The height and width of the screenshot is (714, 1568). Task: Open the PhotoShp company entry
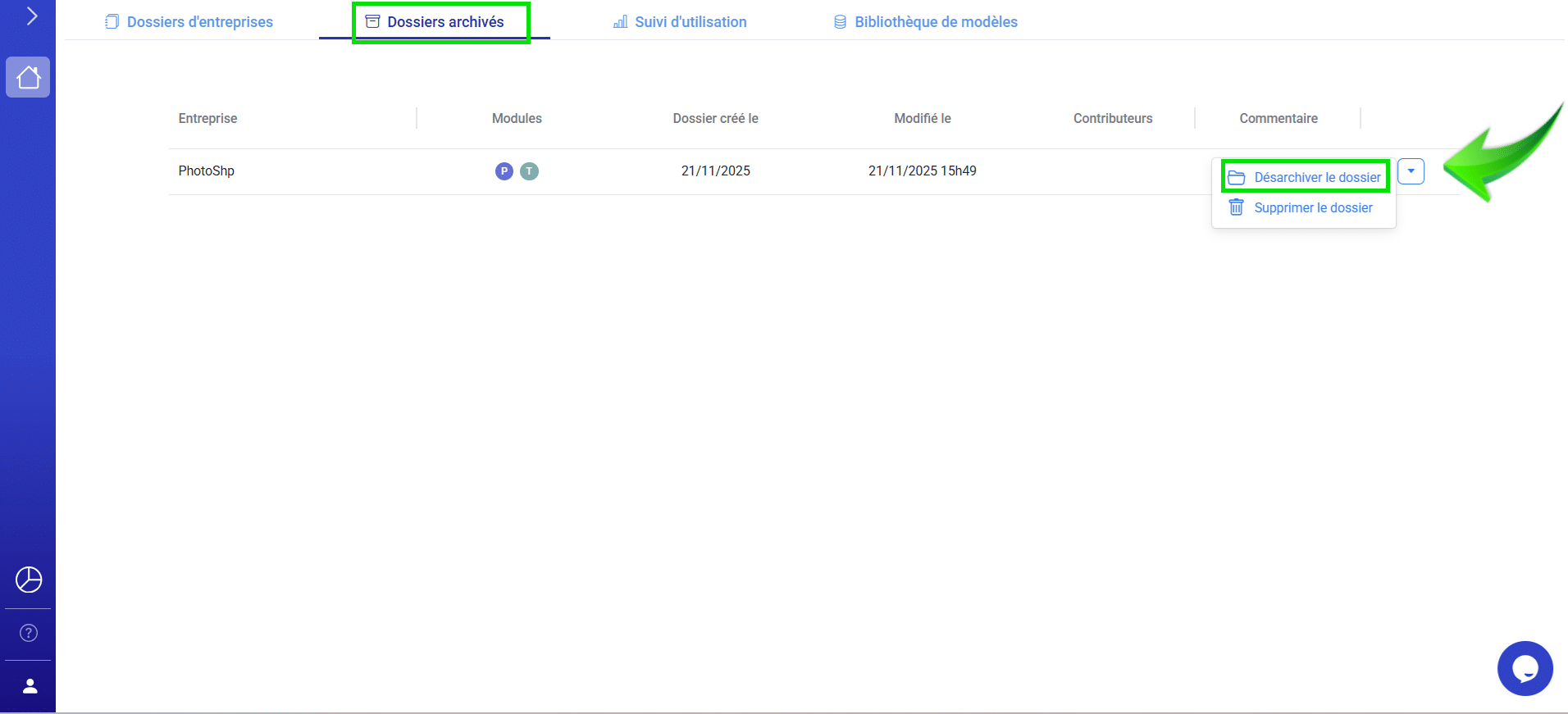point(207,171)
